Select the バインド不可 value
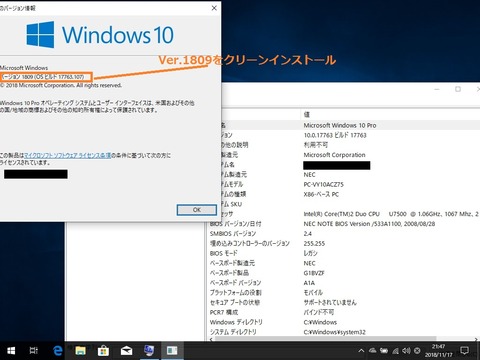Screen dimensions: 480x360 point(318,312)
